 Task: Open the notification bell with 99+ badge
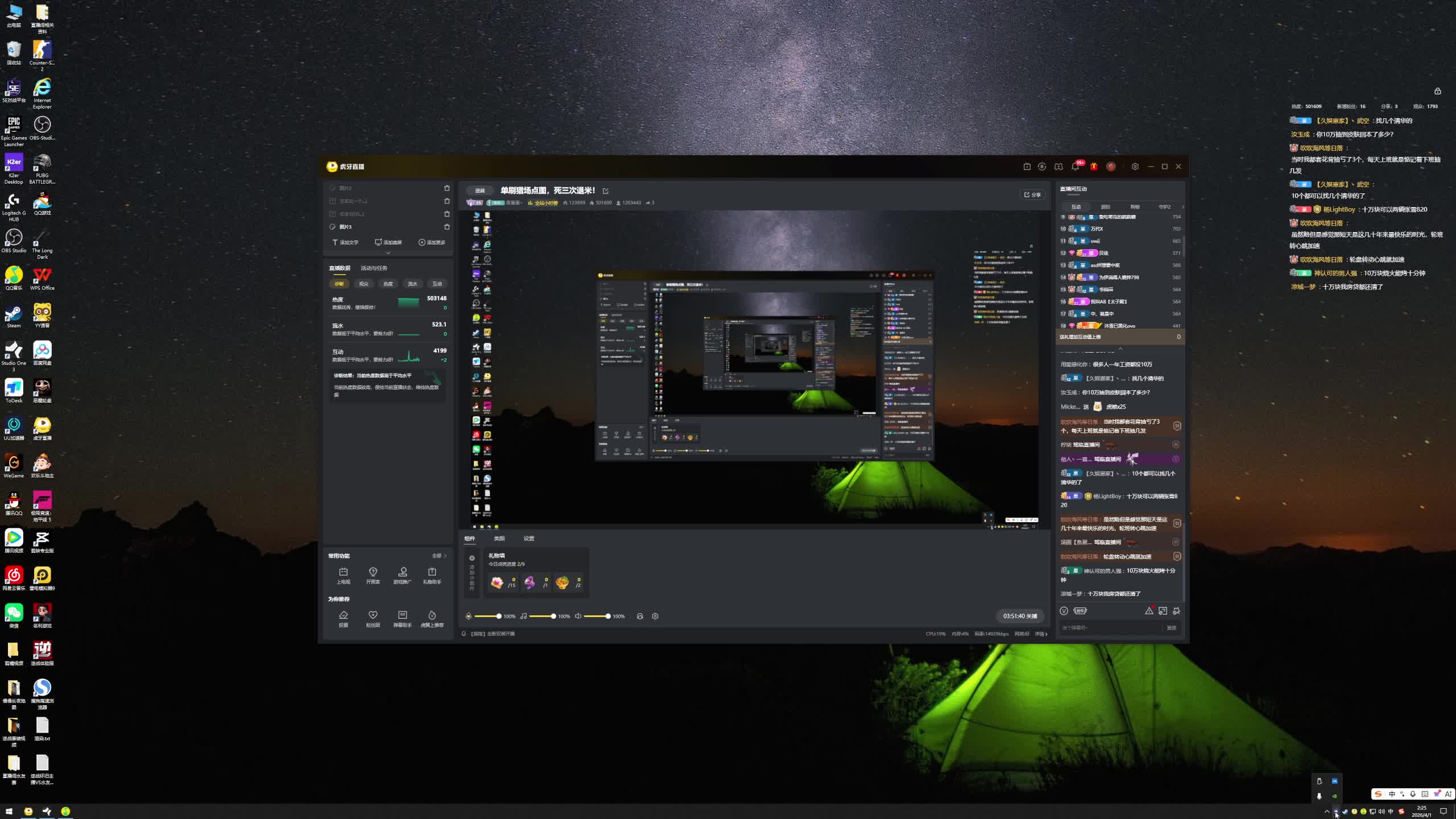(1075, 167)
